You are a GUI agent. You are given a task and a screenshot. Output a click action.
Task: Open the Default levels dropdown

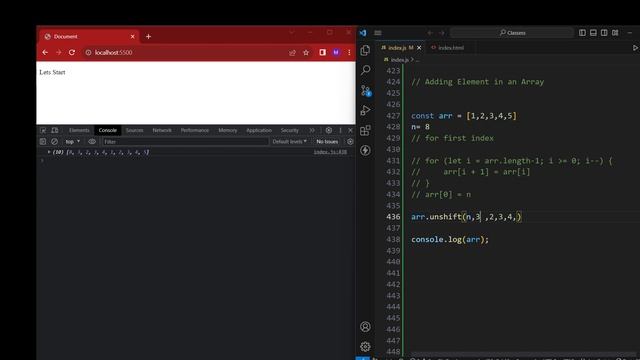(289, 142)
